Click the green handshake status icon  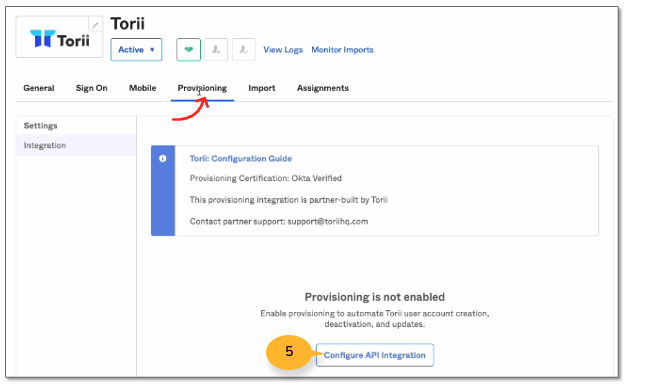[x=188, y=49]
